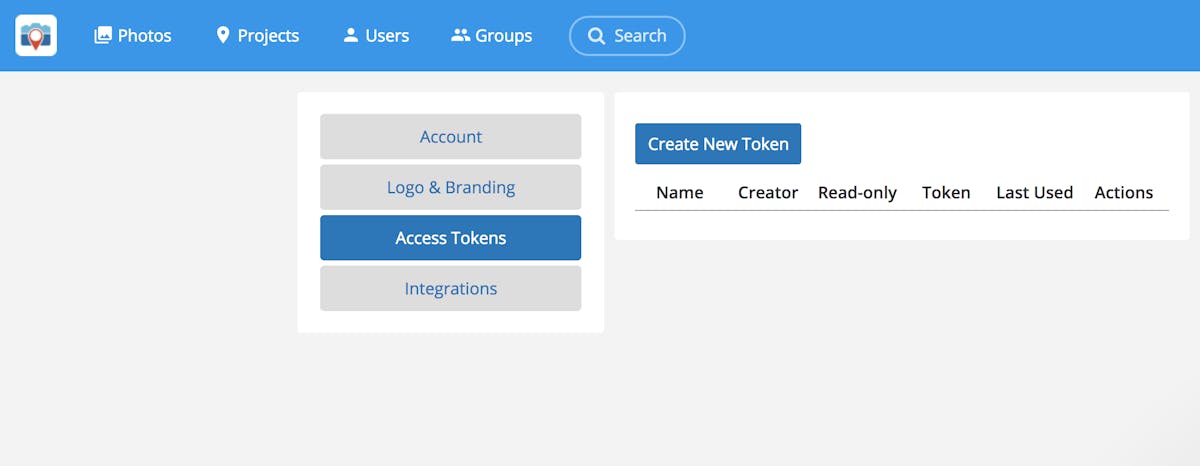Click the Name column header
Viewport: 1200px width, 466px height.
pos(679,193)
